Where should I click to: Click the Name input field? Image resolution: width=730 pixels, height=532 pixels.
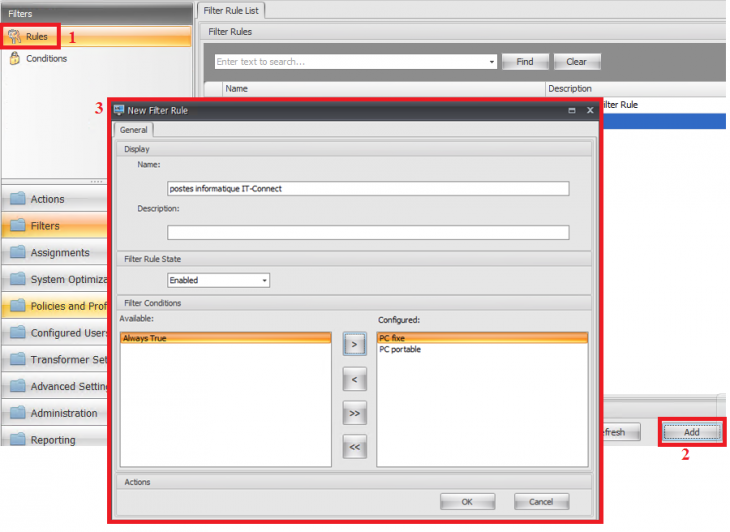click(368, 189)
